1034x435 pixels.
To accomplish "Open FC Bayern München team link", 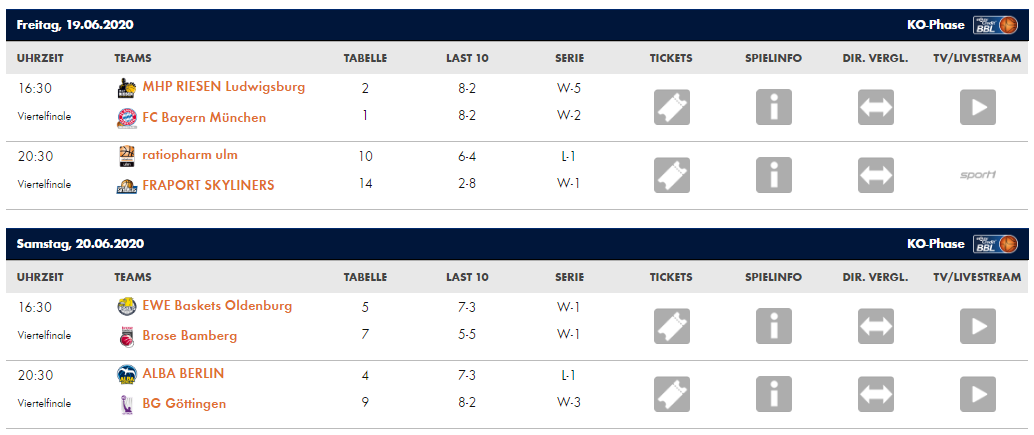I will click(204, 117).
